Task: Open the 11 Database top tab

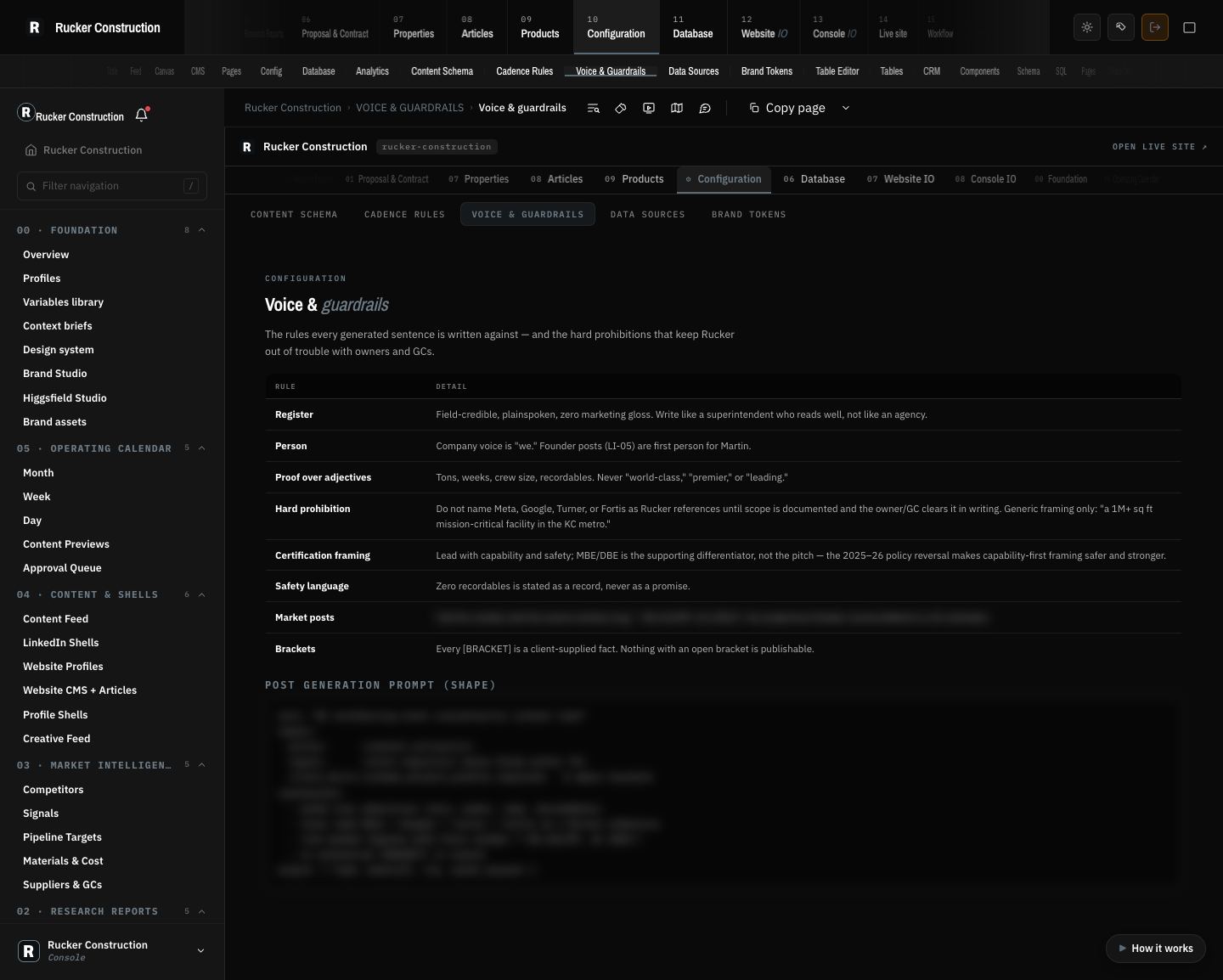Action: click(693, 27)
